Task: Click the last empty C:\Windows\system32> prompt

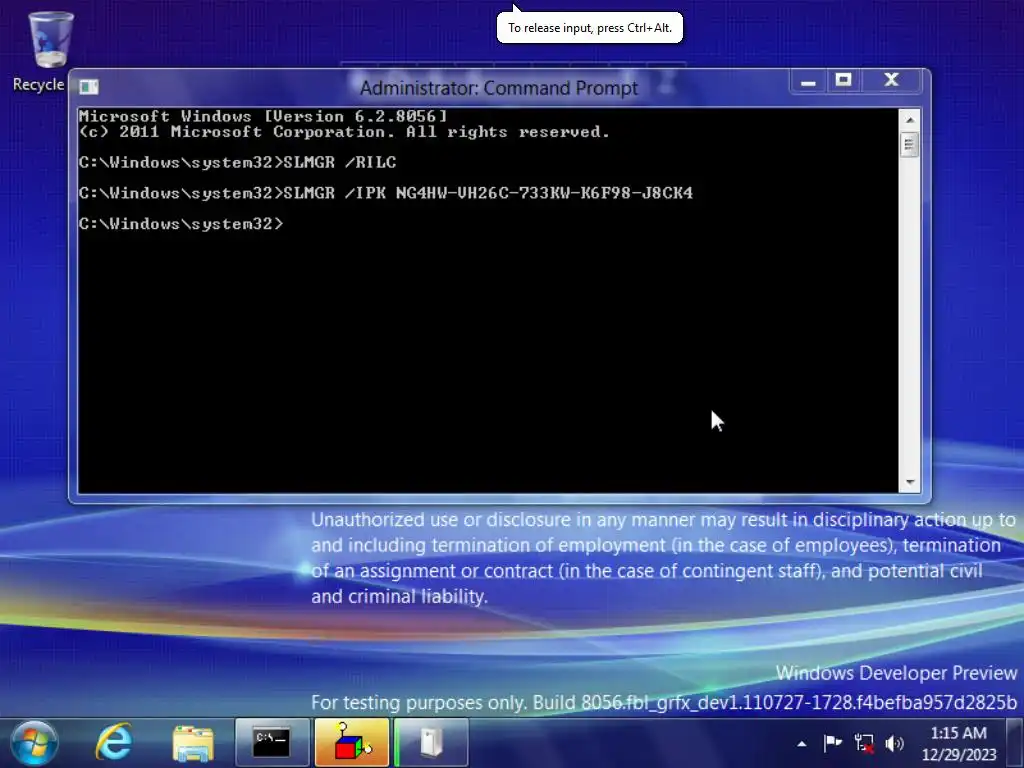Action: coord(181,224)
